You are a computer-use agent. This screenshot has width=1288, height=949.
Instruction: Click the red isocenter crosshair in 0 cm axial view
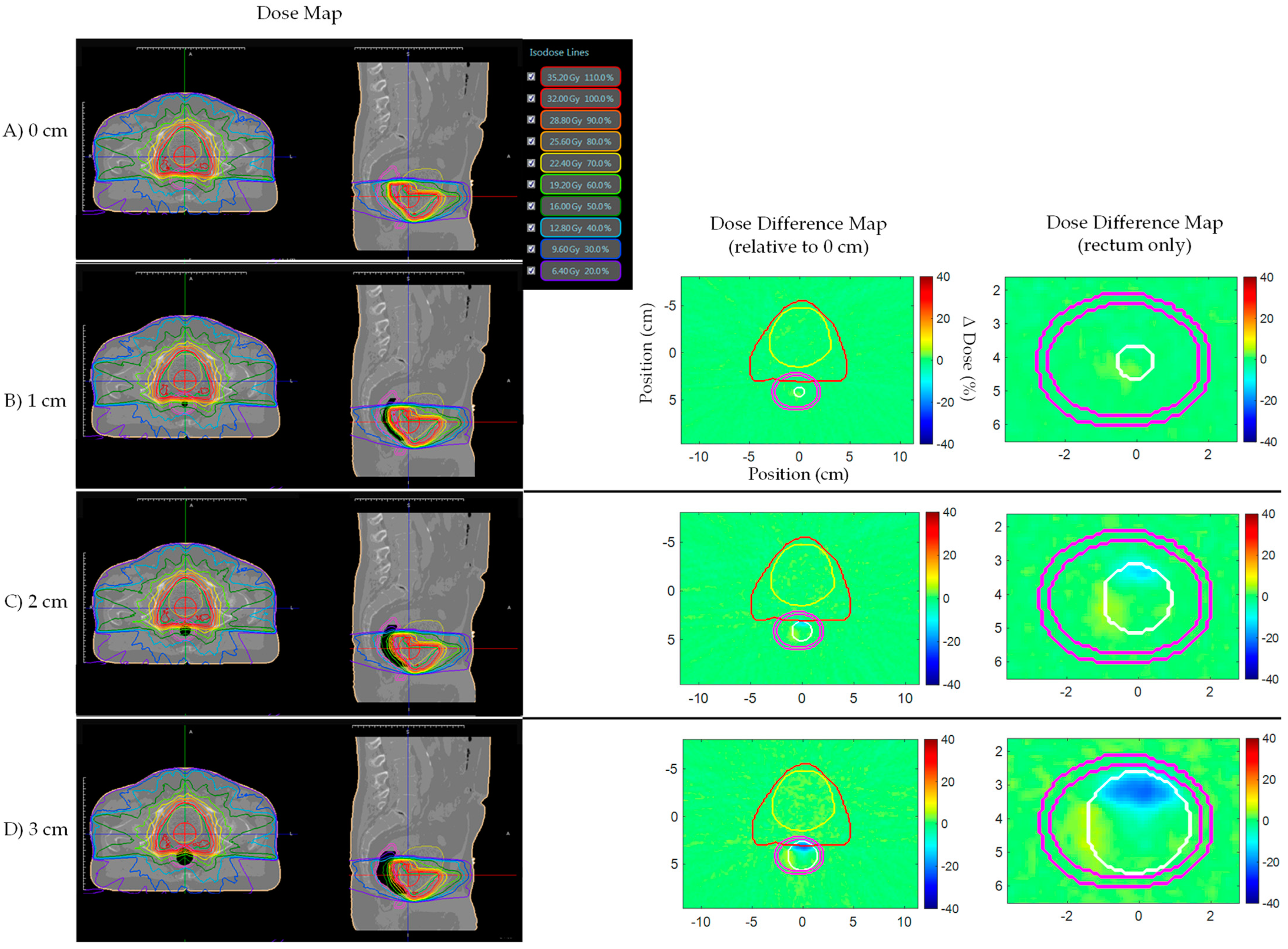tap(184, 156)
